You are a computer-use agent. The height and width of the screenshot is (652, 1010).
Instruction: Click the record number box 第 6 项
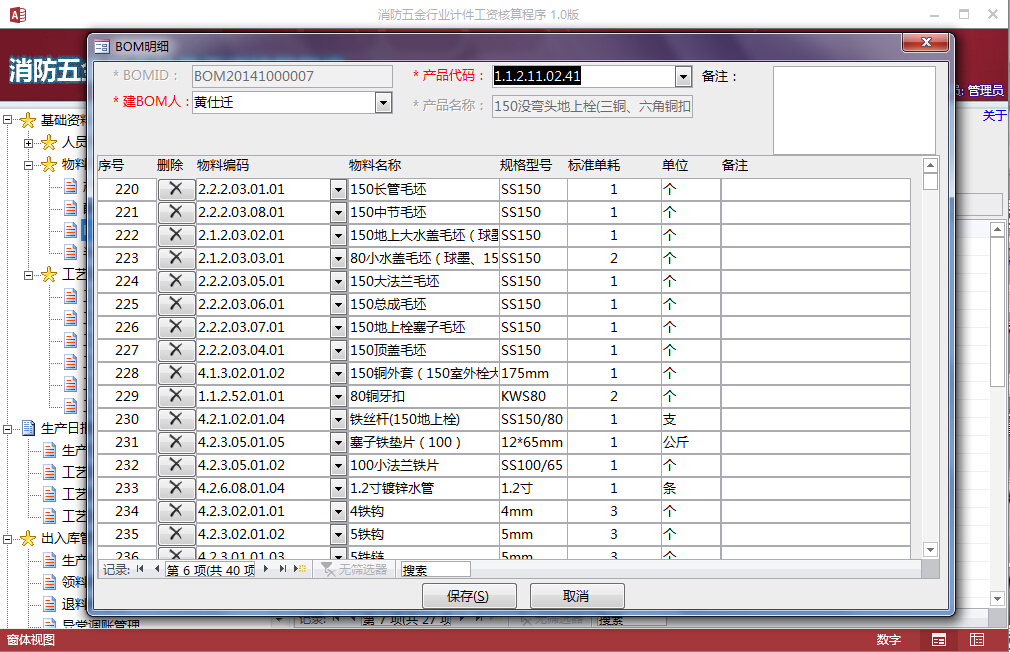[x=210, y=570]
